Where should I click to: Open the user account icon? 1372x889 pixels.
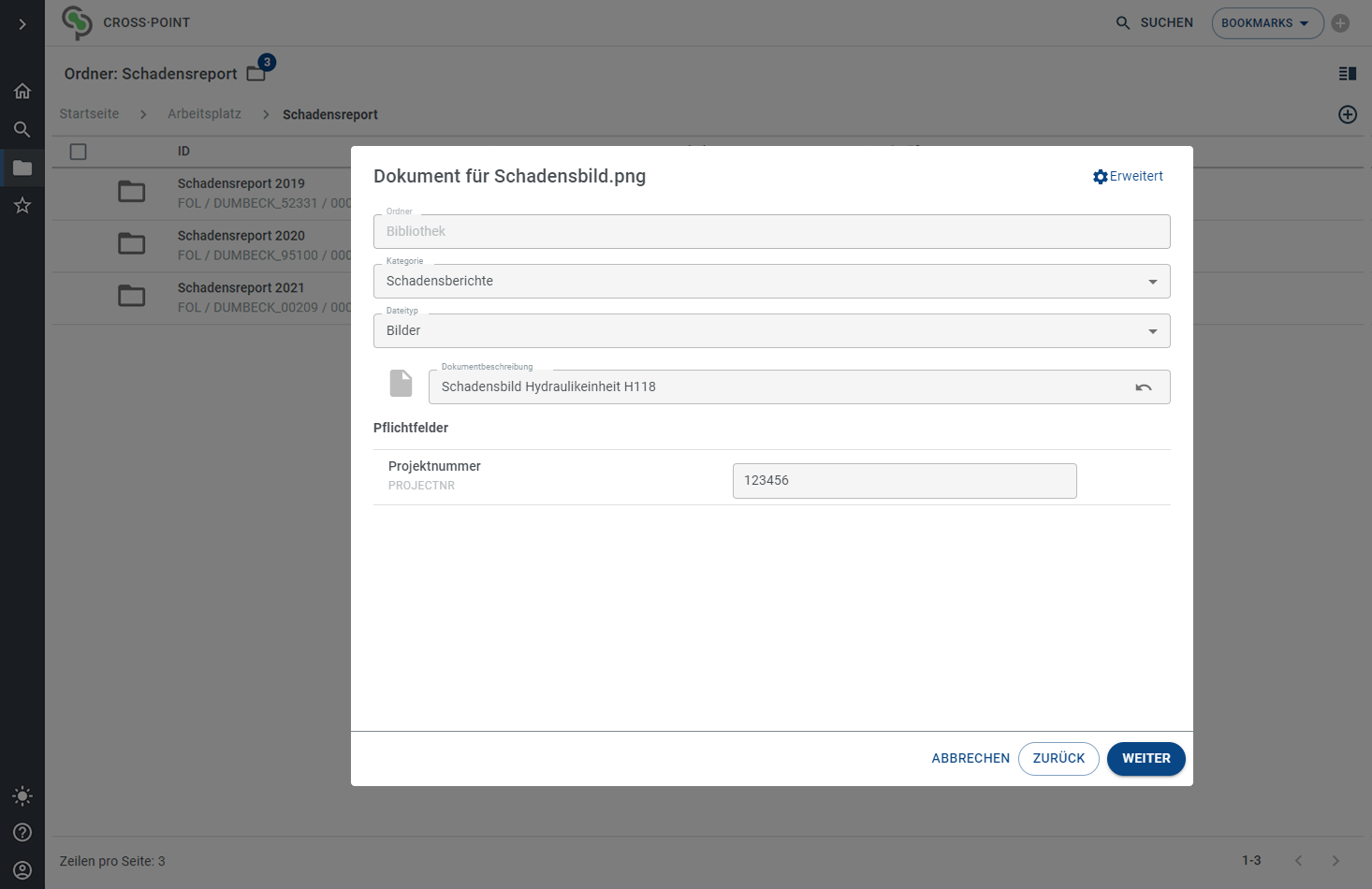(22, 870)
